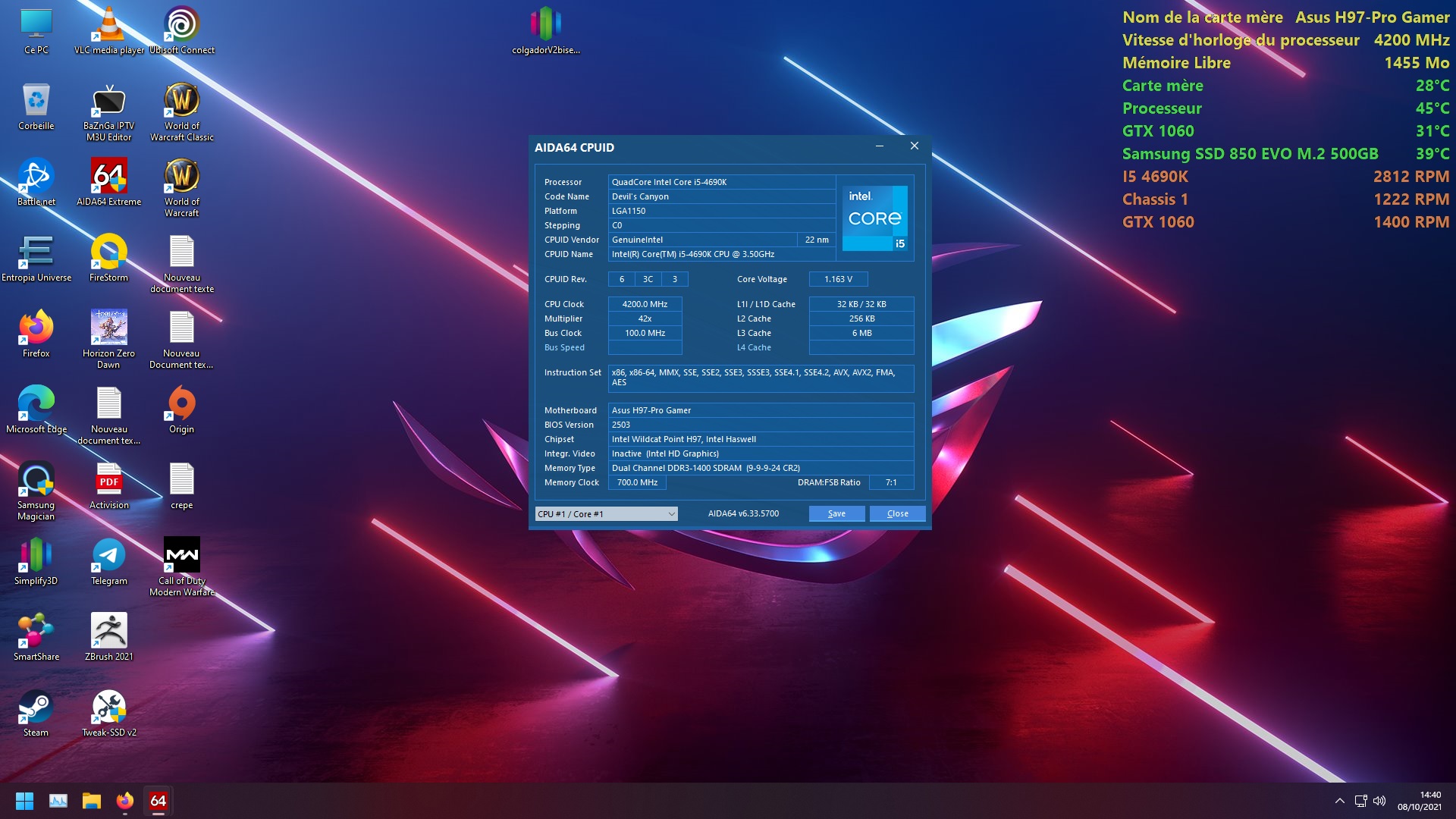Launch Simplify3D desktop icon

[36, 561]
